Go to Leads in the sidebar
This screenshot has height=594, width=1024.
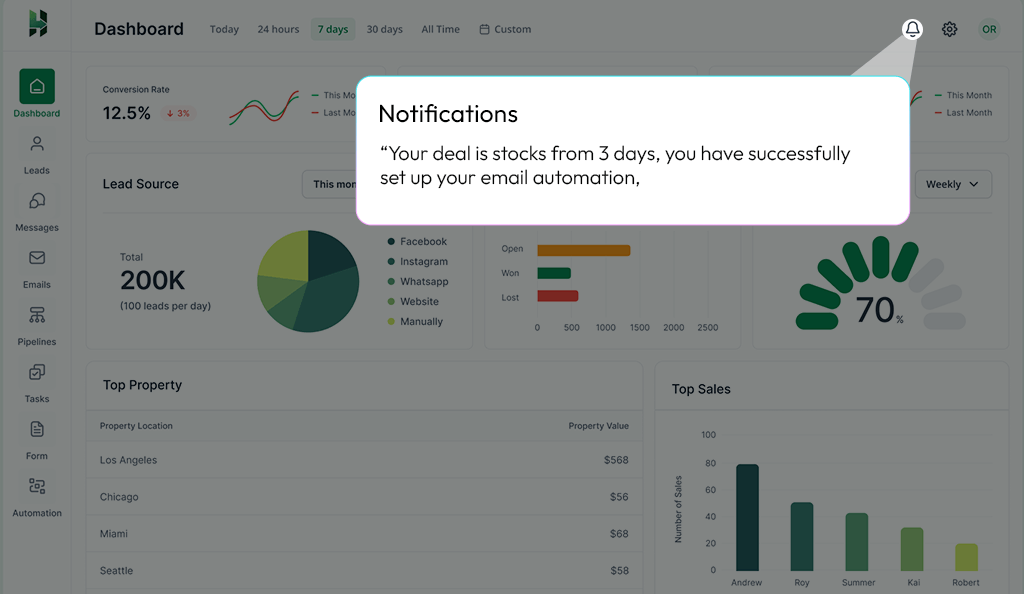click(x=37, y=154)
